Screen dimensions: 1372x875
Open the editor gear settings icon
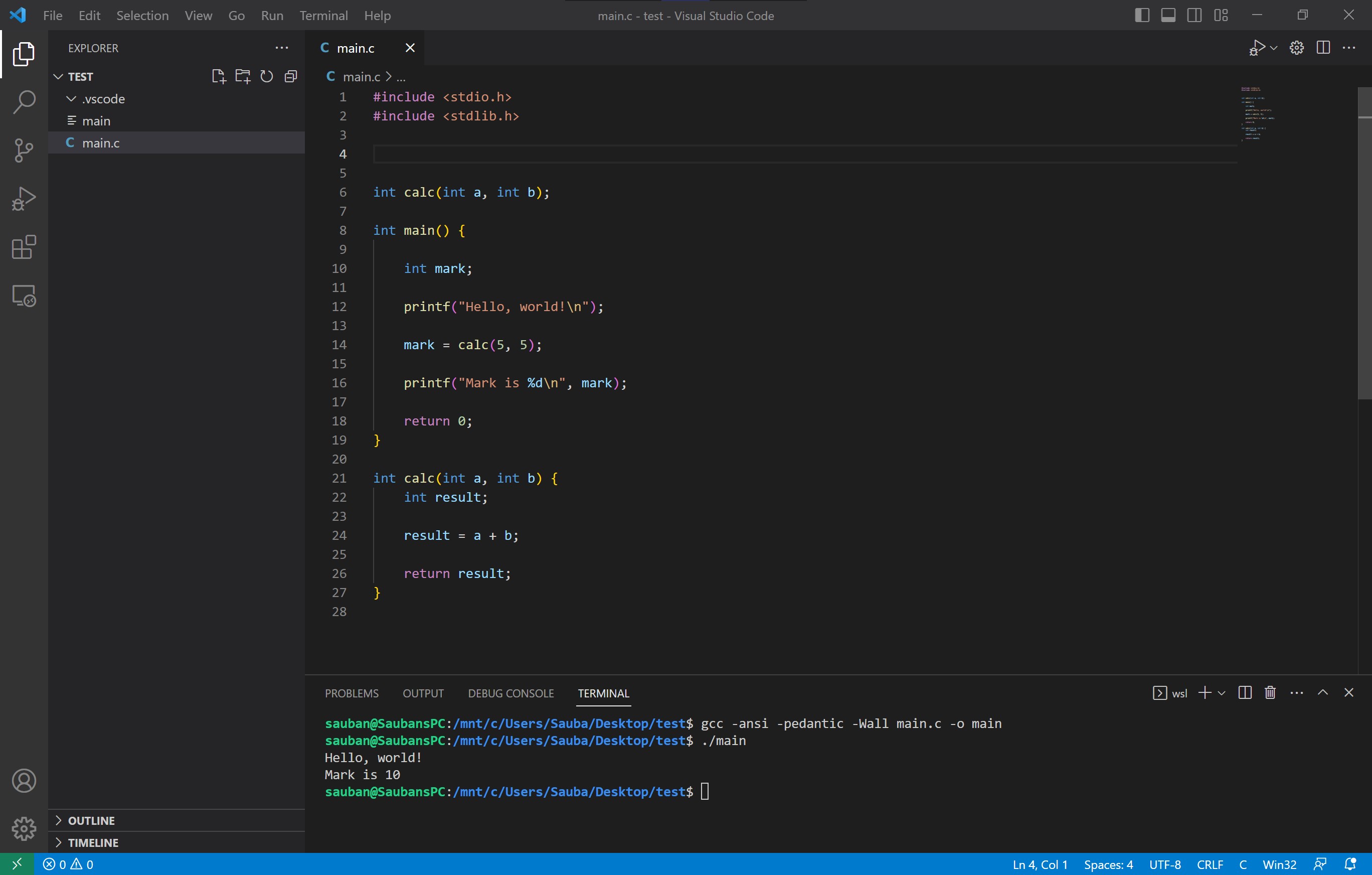pos(1296,48)
